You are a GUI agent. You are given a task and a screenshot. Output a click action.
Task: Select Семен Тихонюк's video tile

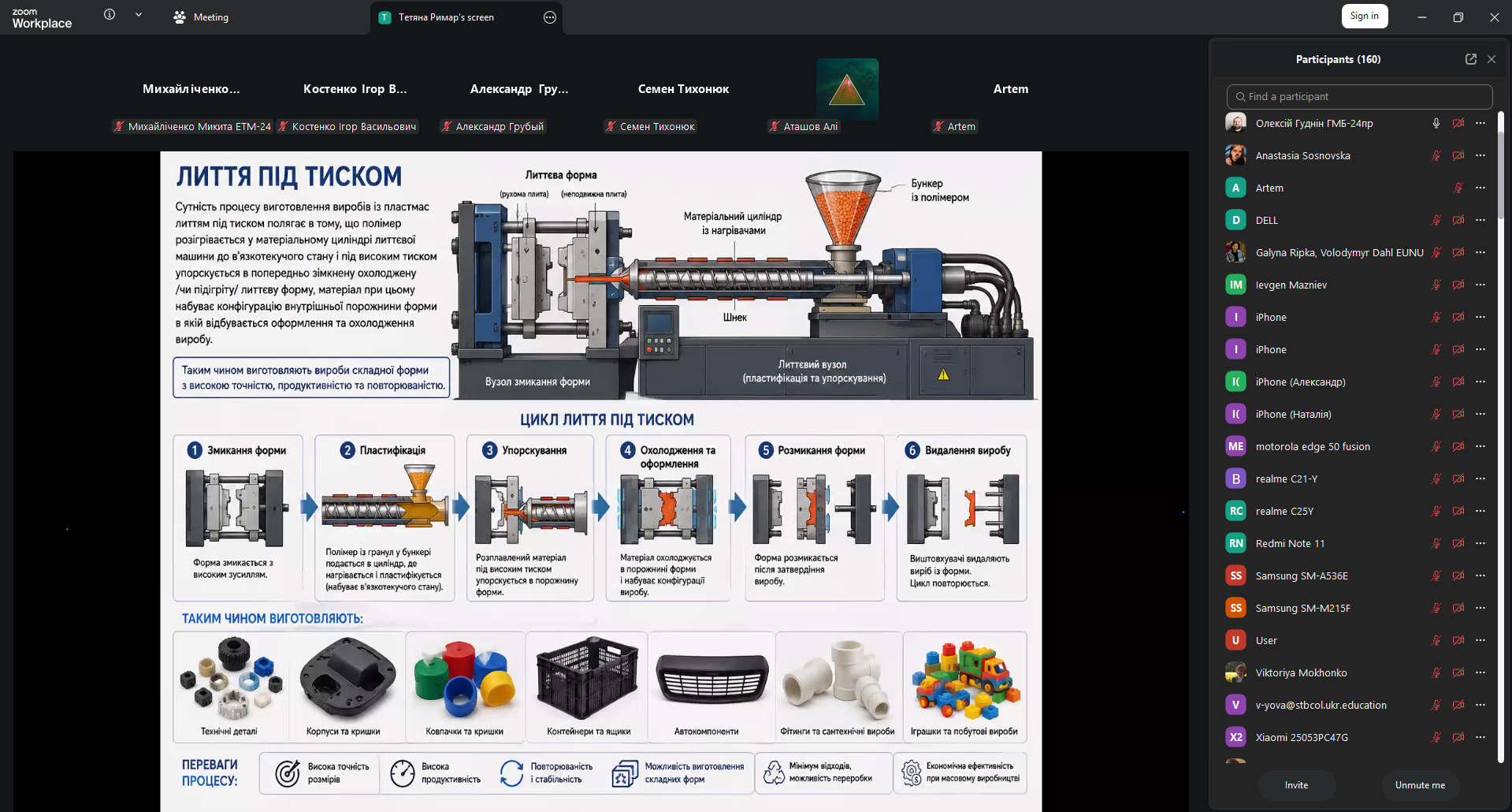click(683, 89)
